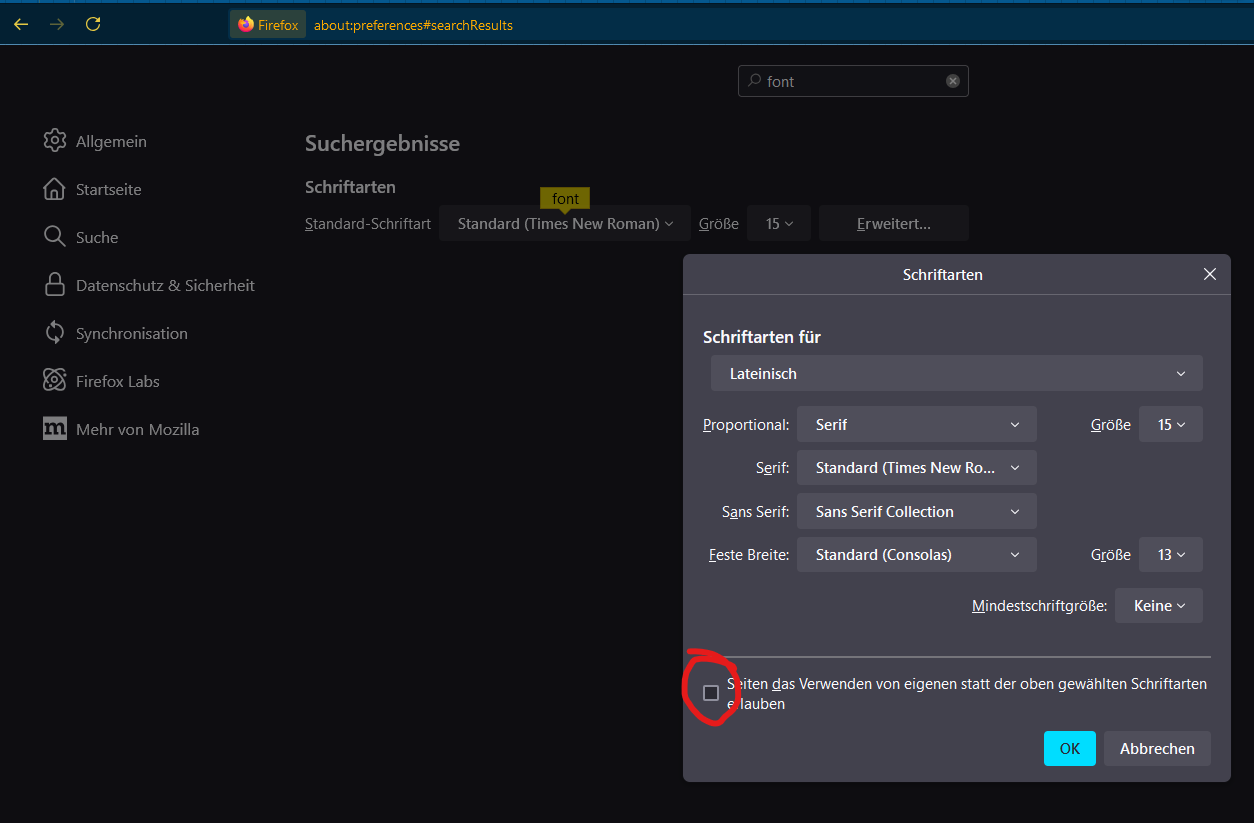Clear the search field with X icon

953,81
